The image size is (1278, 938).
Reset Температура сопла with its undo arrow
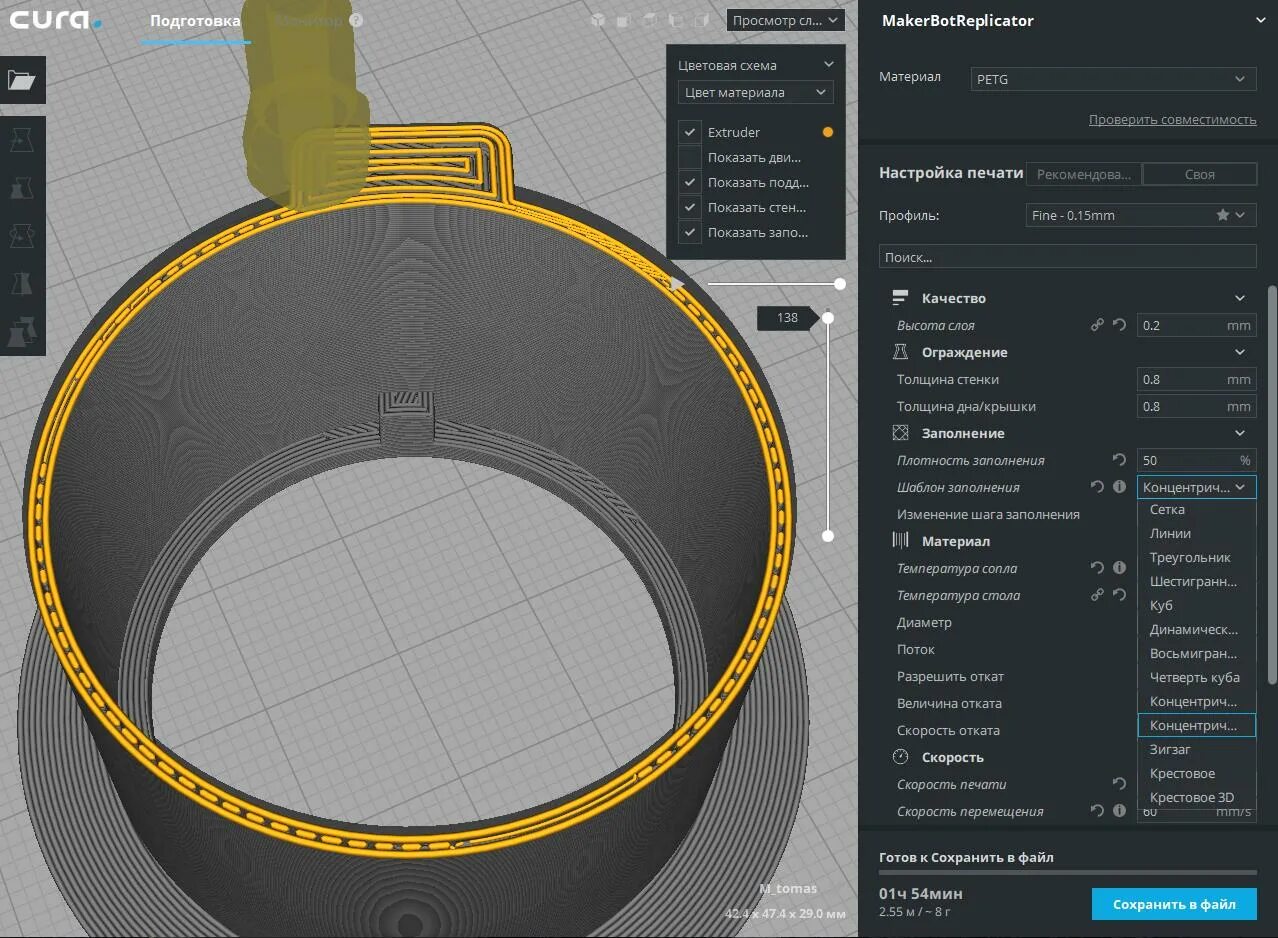pos(1097,568)
